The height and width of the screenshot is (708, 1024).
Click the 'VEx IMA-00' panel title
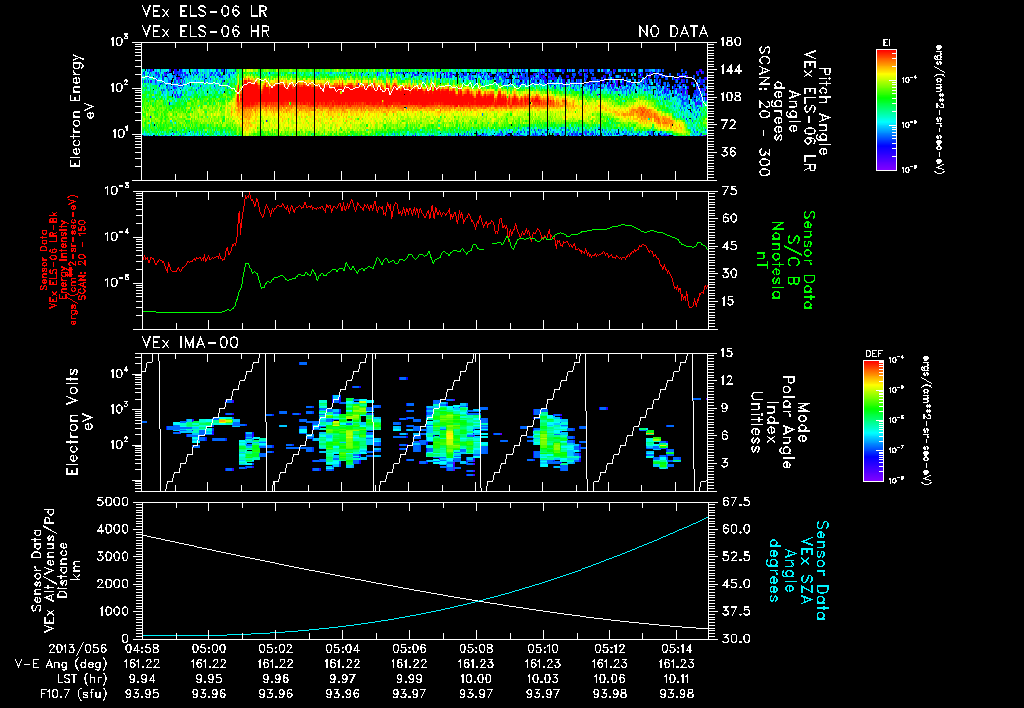[x=190, y=343]
